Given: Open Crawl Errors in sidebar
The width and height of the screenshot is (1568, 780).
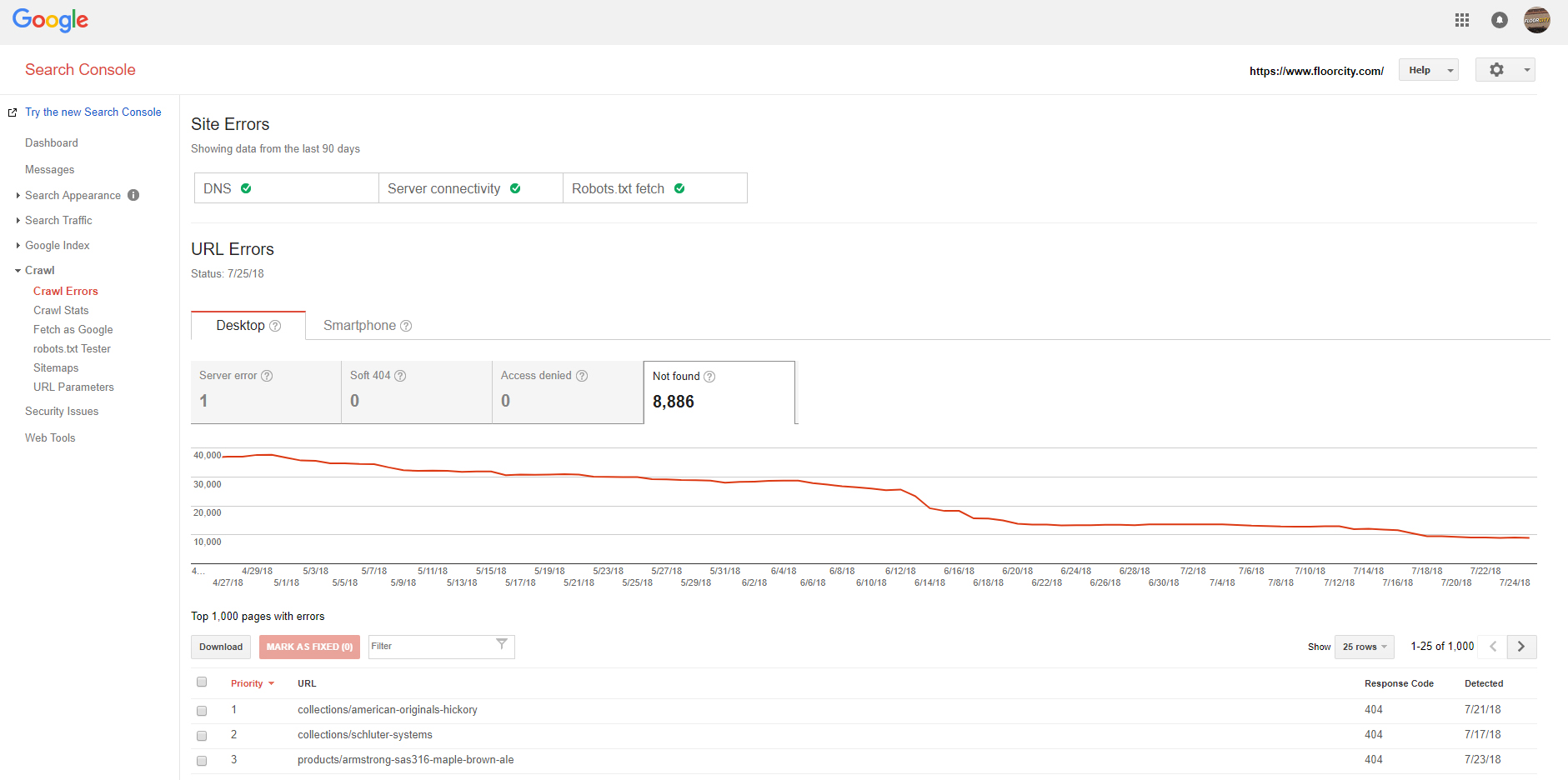Looking at the screenshot, I should [66, 291].
